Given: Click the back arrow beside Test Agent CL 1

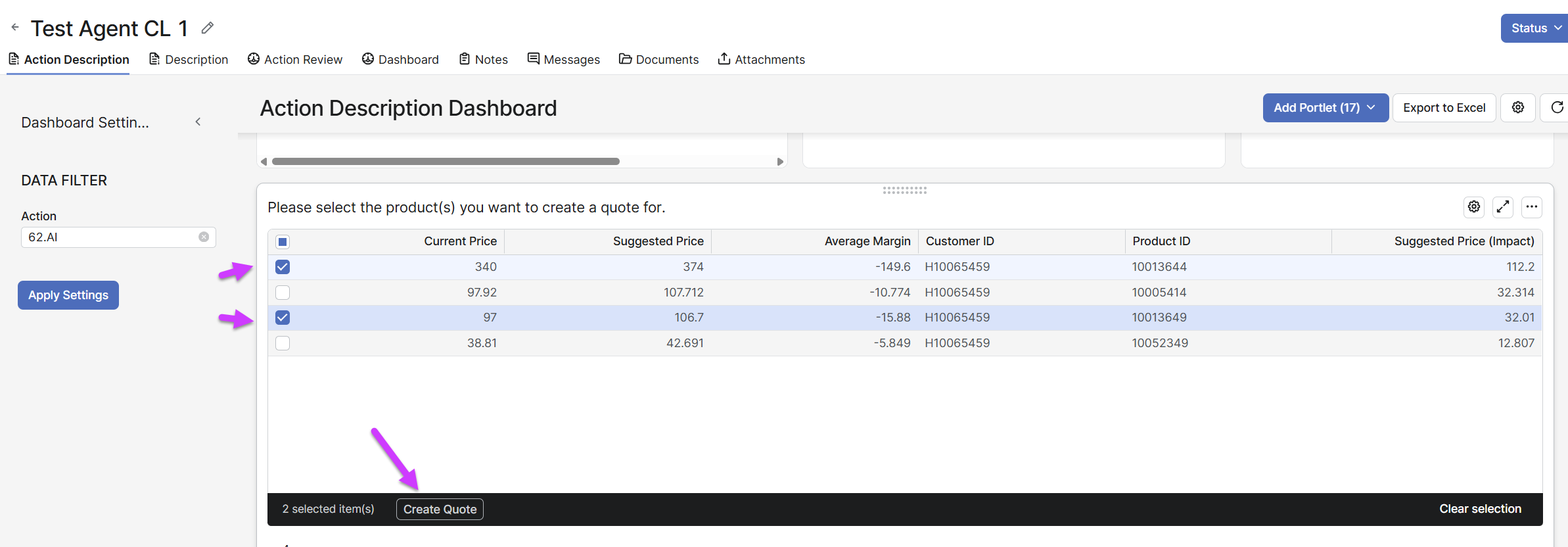Looking at the screenshot, I should tap(15, 28).
